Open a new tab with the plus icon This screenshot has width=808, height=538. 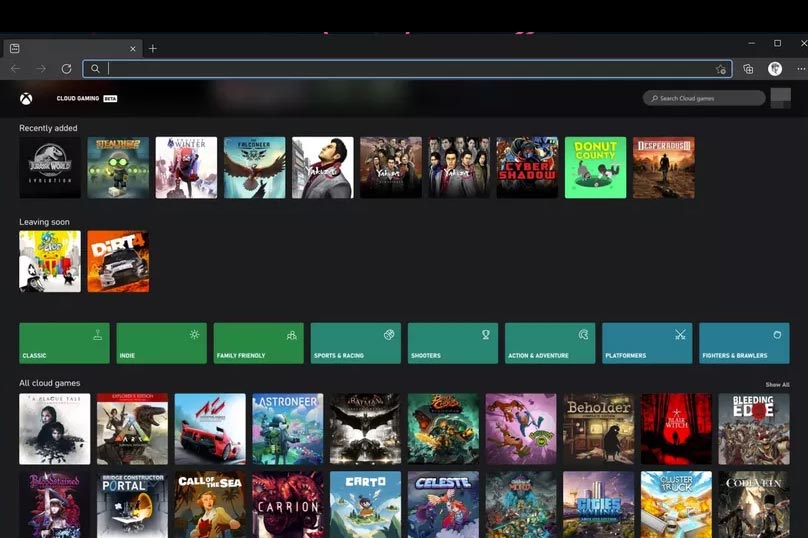click(153, 48)
